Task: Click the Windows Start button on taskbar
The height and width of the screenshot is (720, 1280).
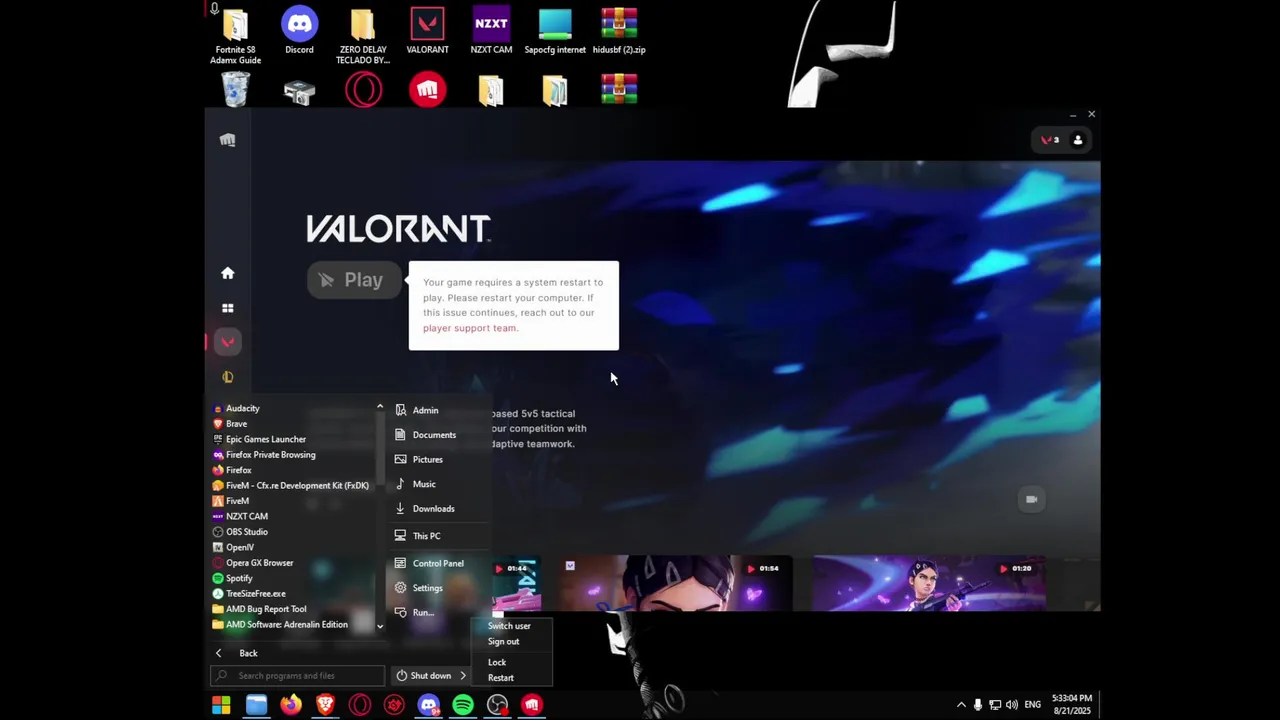Action: click(x=221, y=705)
